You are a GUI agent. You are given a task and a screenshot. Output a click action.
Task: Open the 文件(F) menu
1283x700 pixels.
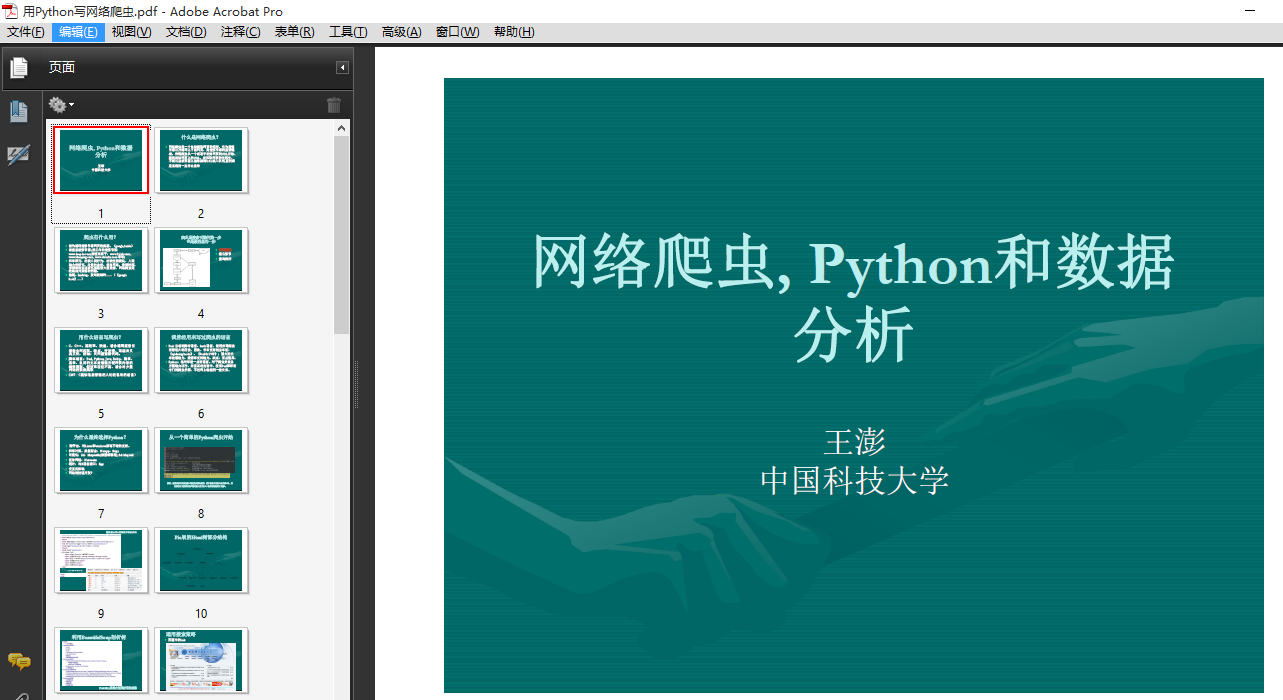25,32
